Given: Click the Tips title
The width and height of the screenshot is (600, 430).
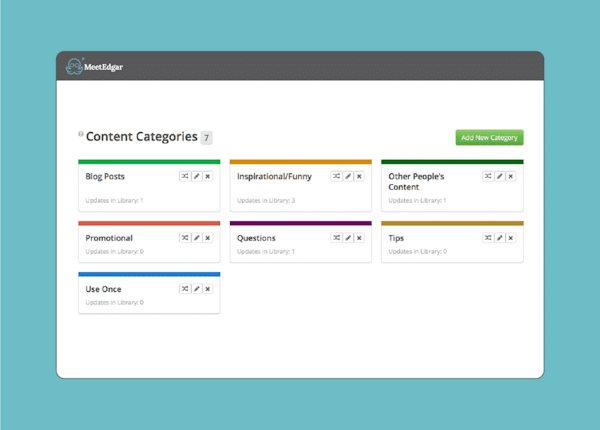Looking at the screenshot, I should click(x=396, y=238).
